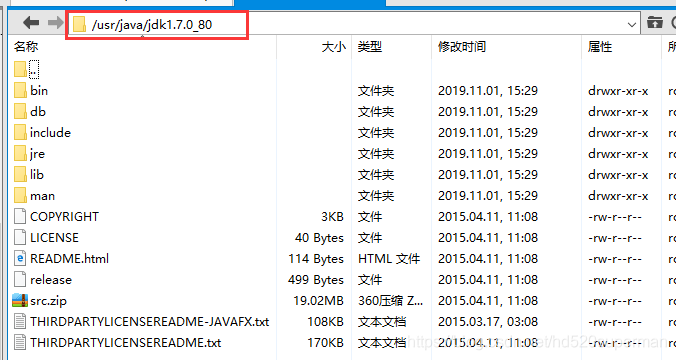Click the include folder icon
The height and width of the screenshot is (360, 676).
pyautogui.click(x=20, y=132)
